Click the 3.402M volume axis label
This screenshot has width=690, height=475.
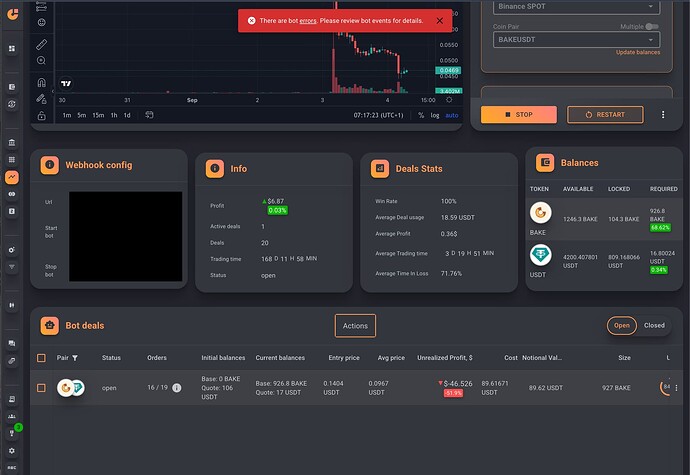tap(448, 91)
